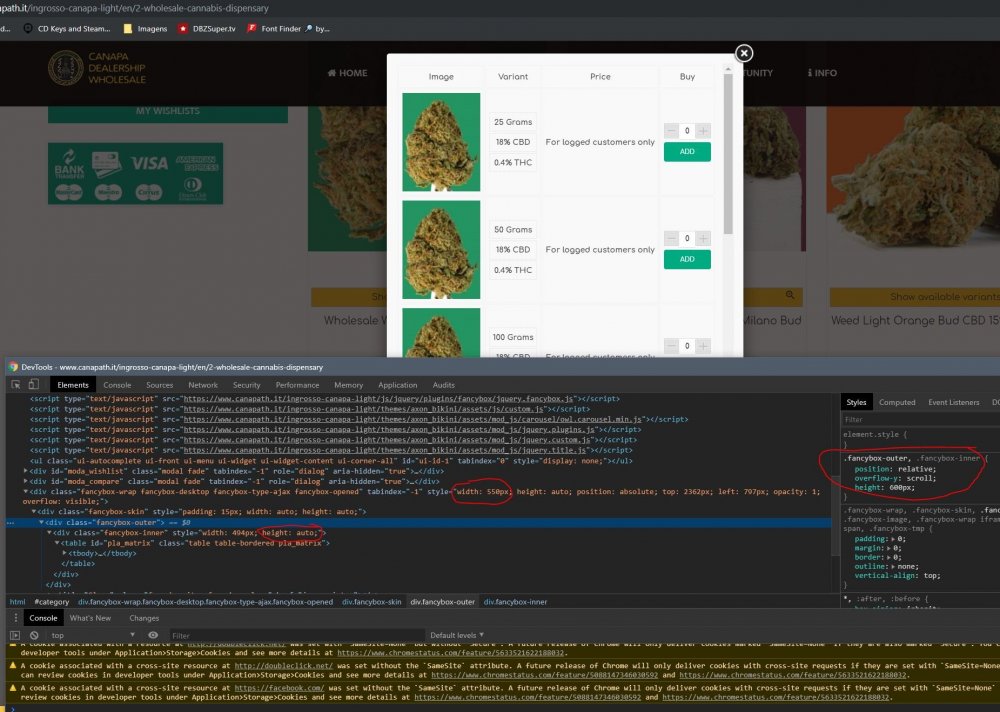Open the Changes drawer tab
1000x712 pixels.
point(144,618)
